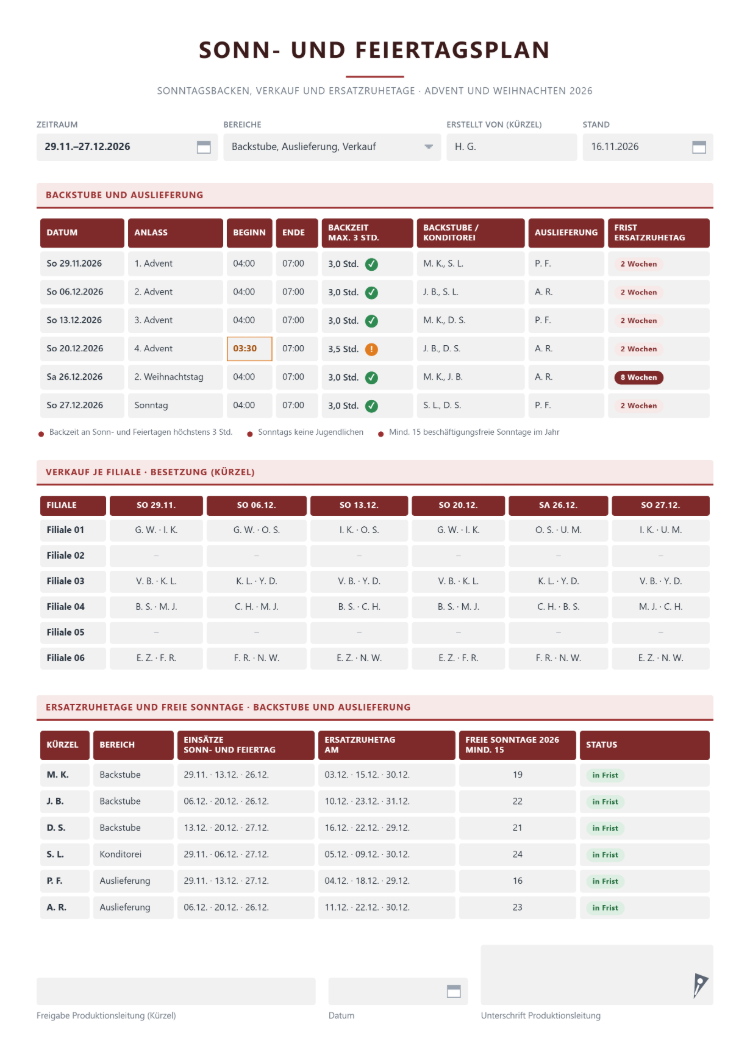The height and width of the screenshot is (1060, 750).
Task: Click the 8 Wochen badge for 26.12.2026
Action: 638,377
